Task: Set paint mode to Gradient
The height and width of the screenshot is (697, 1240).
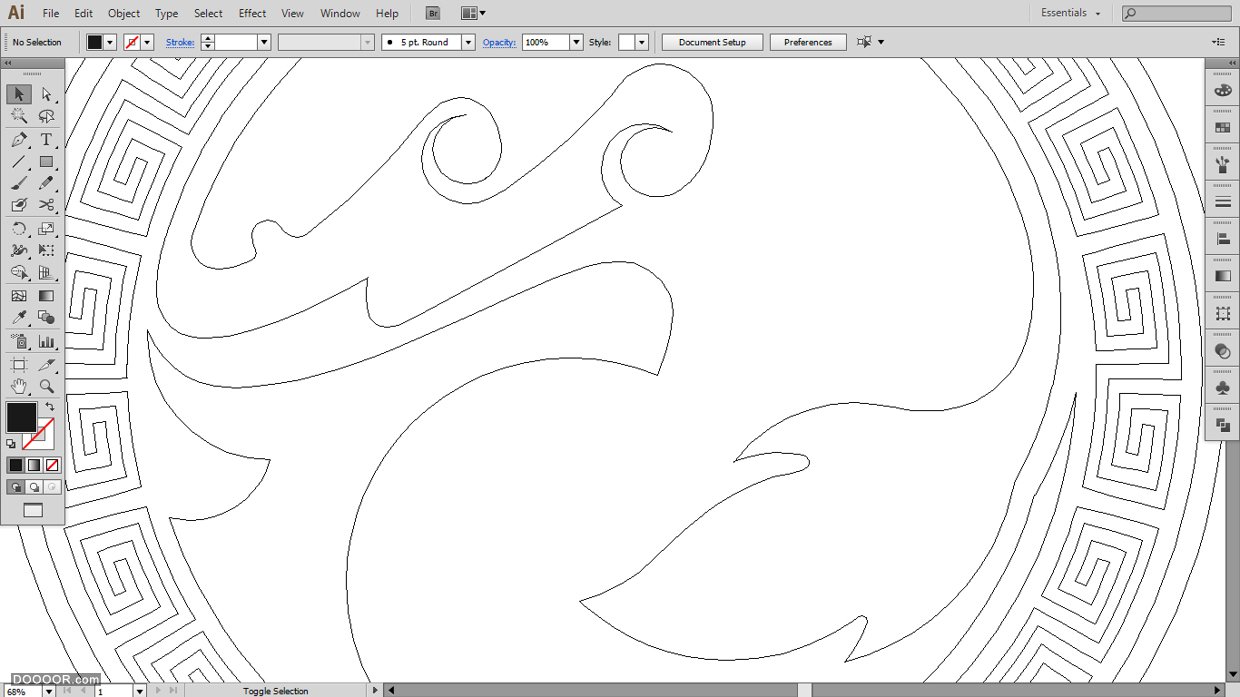Action: [33, 465]
